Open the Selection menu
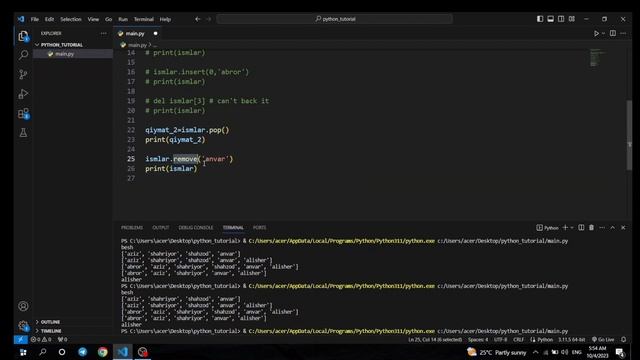 pyautogui.click(x=71, y=19)
